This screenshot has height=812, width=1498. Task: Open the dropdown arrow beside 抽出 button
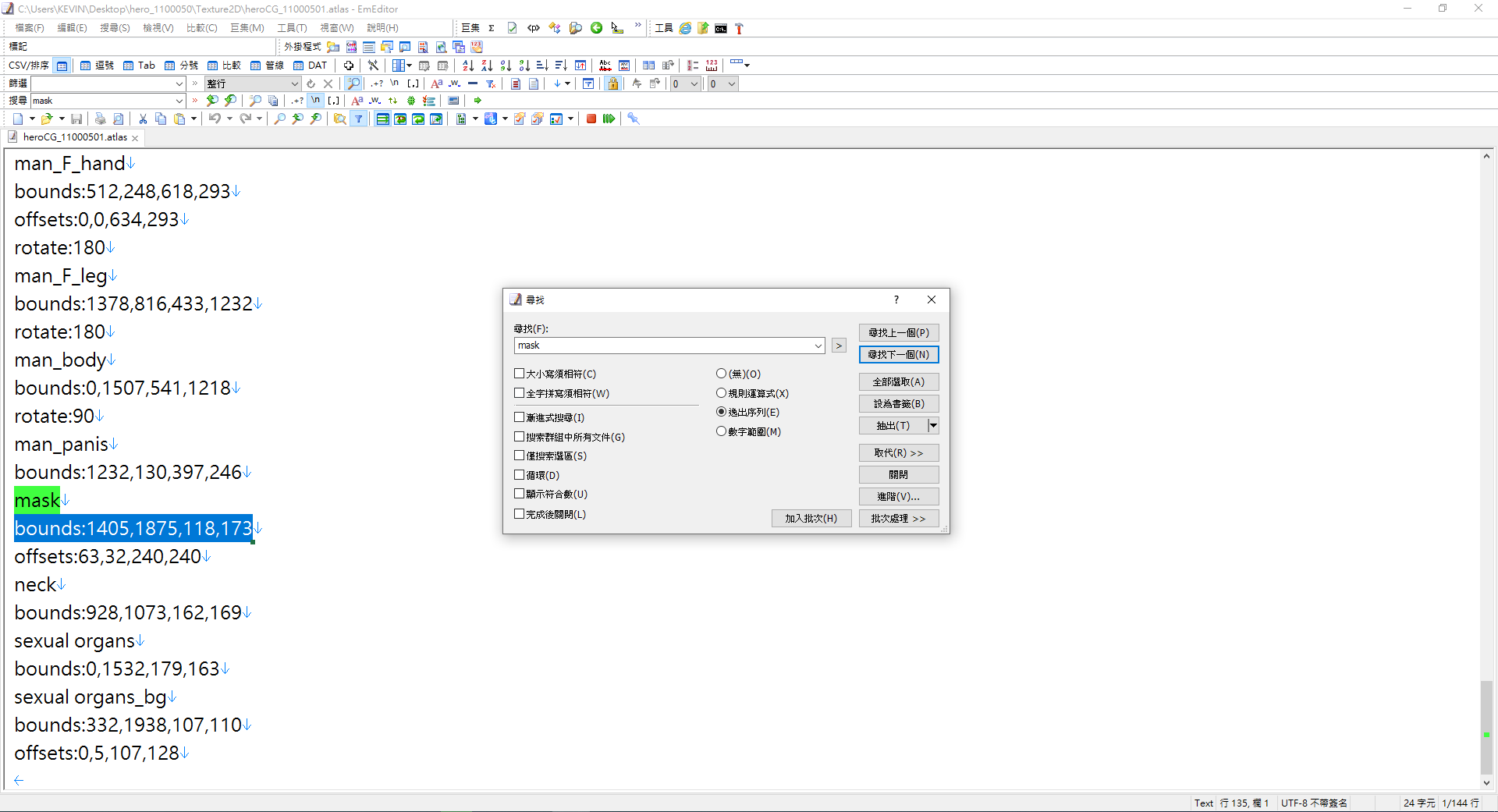pos(933,425)
